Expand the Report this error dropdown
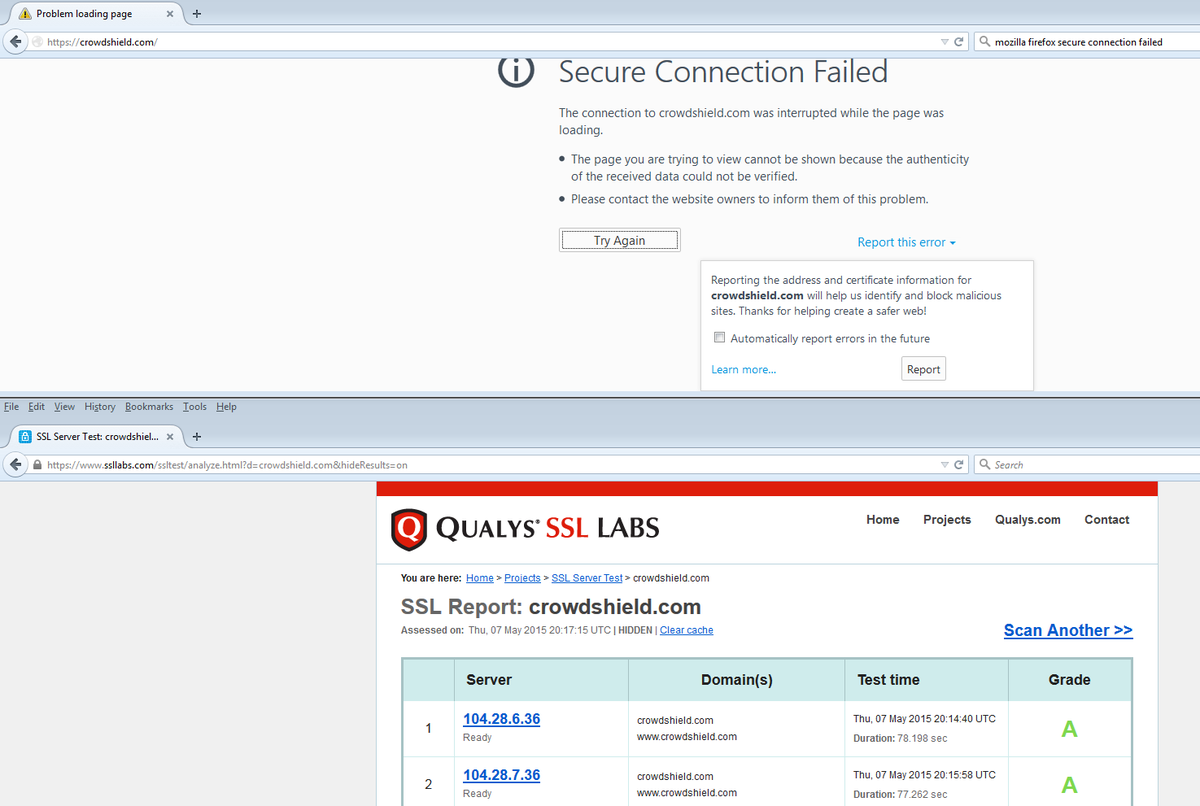The image size is (1200, 806). (907, 242)
